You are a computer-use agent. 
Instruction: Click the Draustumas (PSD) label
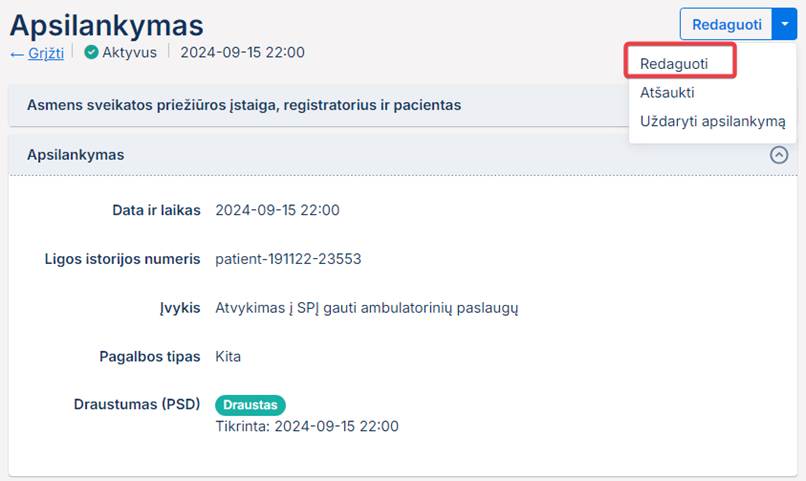(x=137, y=404)
